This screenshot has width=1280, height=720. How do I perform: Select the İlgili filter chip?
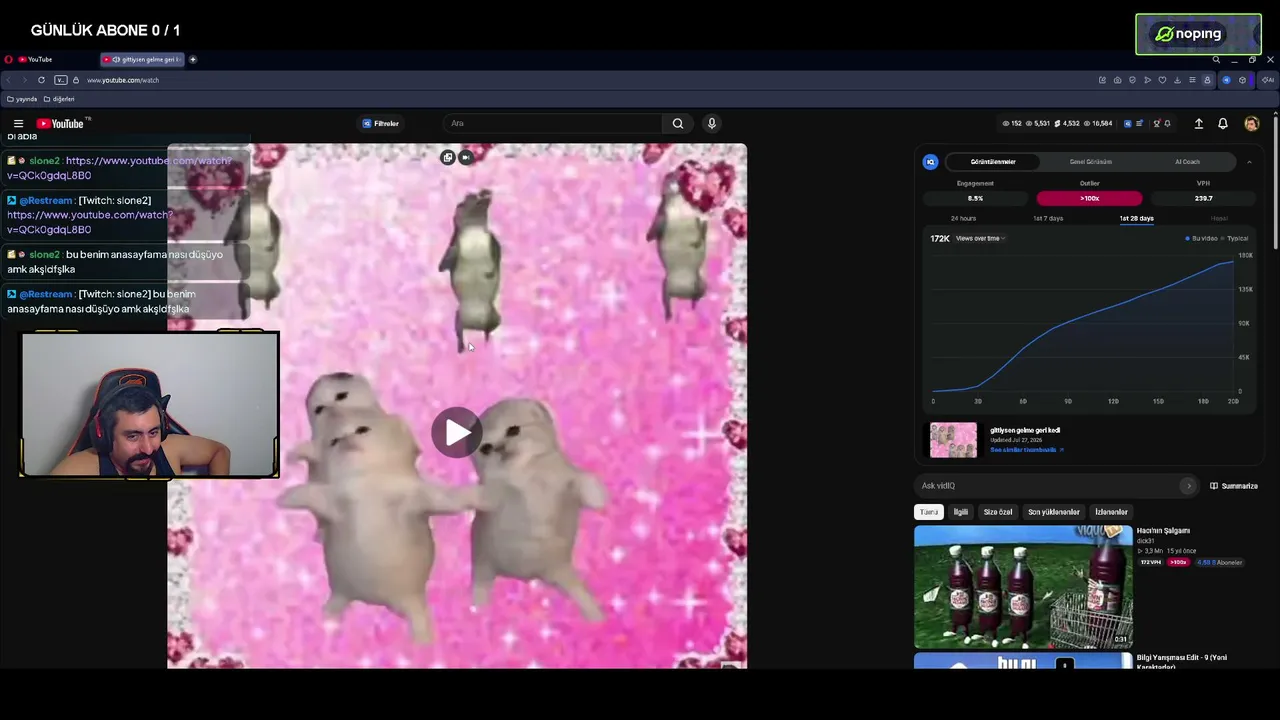pyautogui.click(x=961, y=512)
